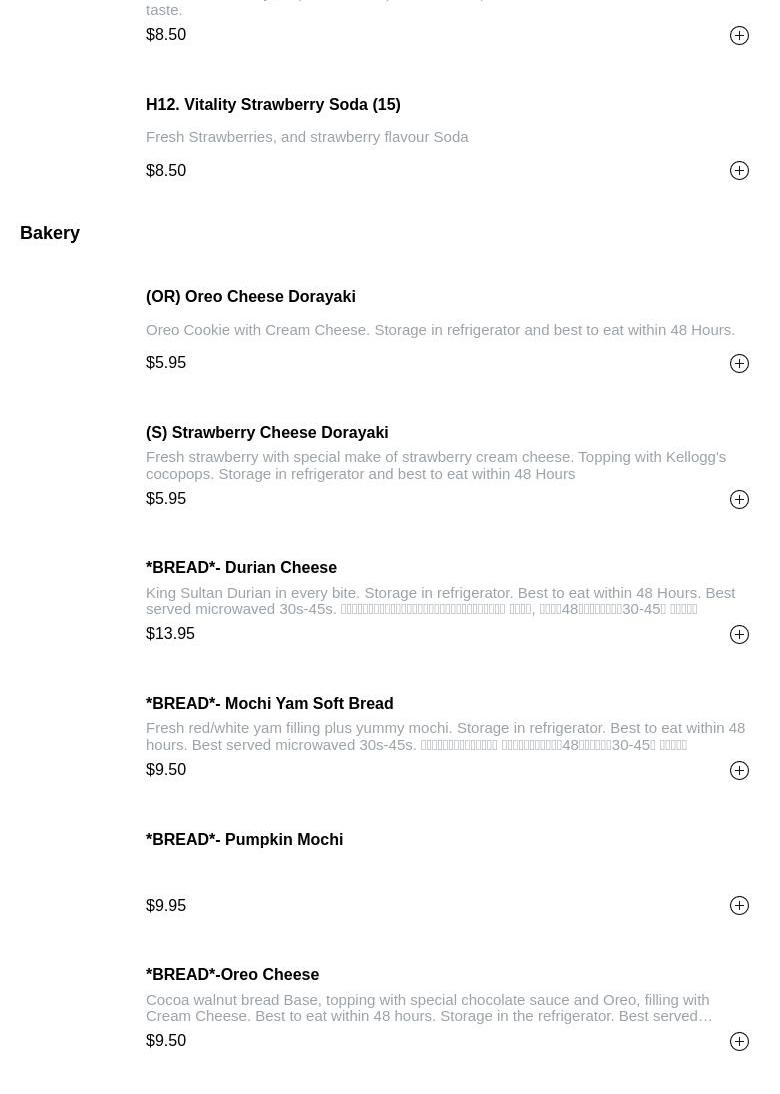Open the *BREAD*-Oreo Cheese item title

[232, 974]
